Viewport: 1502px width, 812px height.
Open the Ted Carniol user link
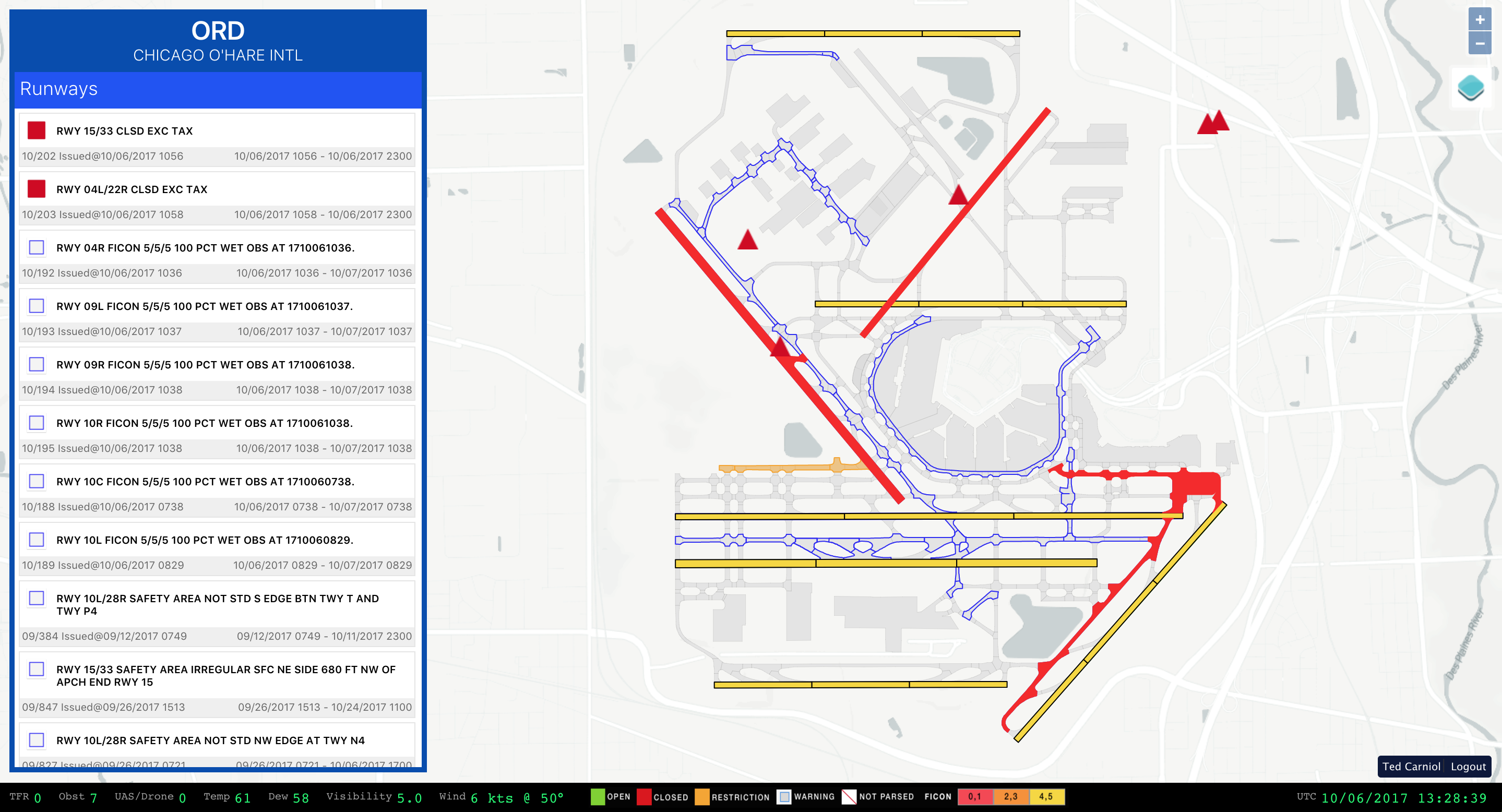tap(1411, 767)
